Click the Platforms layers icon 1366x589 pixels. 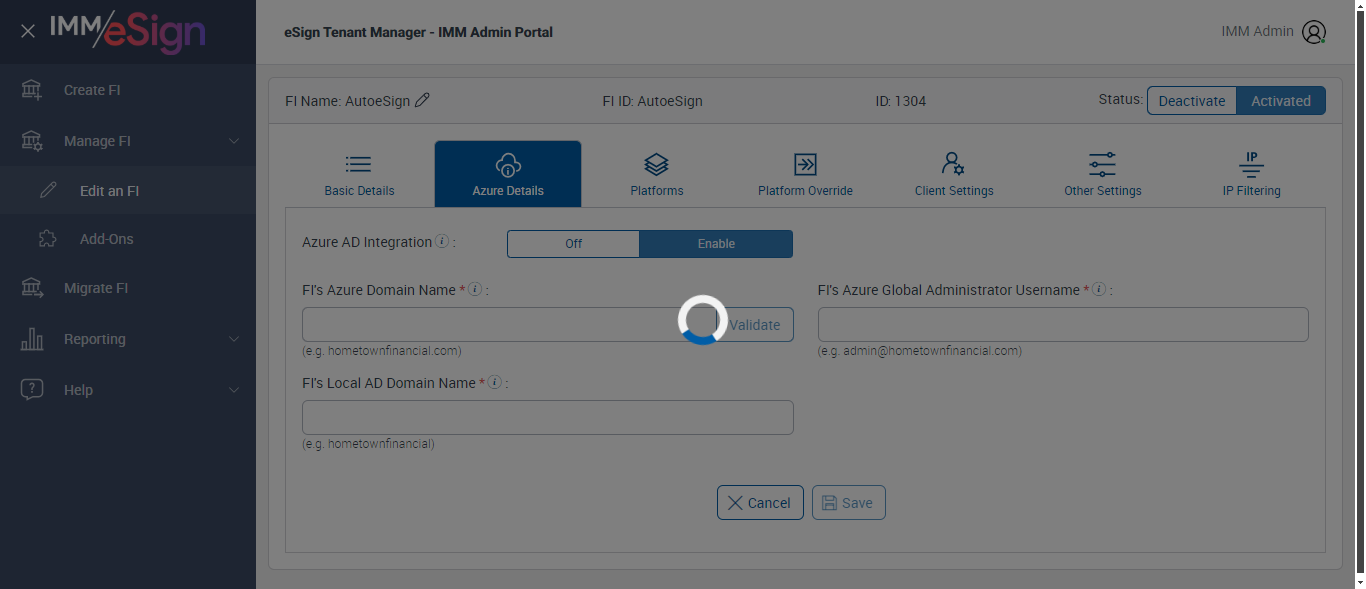[x=656, y=164]
